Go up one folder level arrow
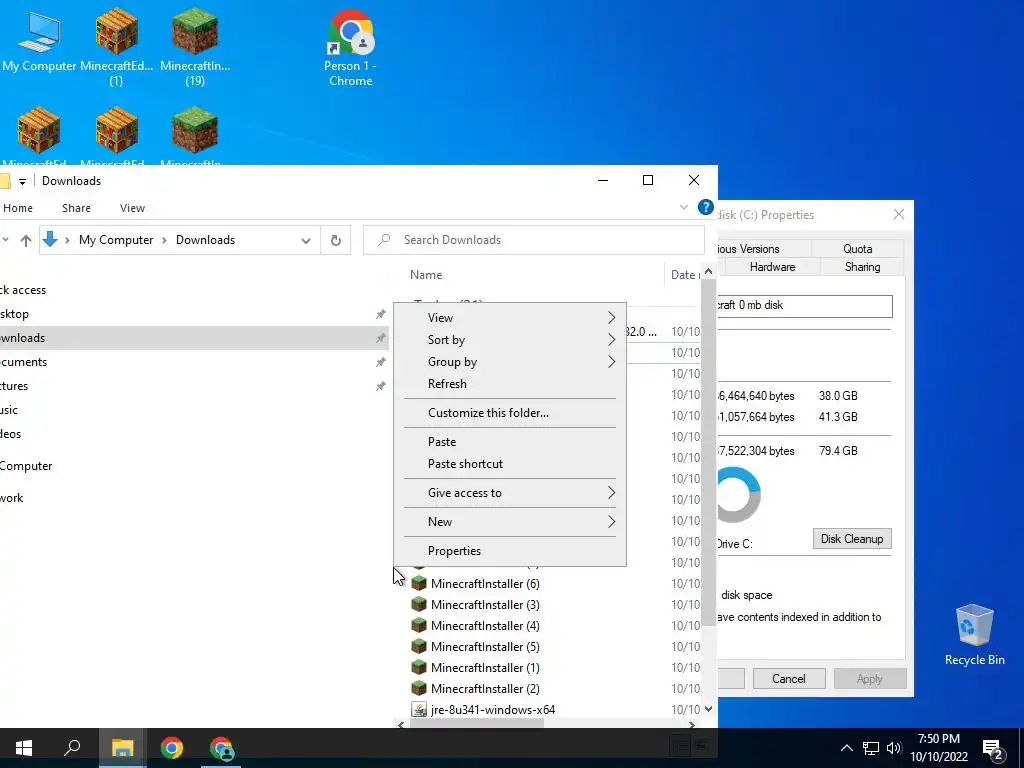Viewport: 1024px width, 768px height. point(25,240)
